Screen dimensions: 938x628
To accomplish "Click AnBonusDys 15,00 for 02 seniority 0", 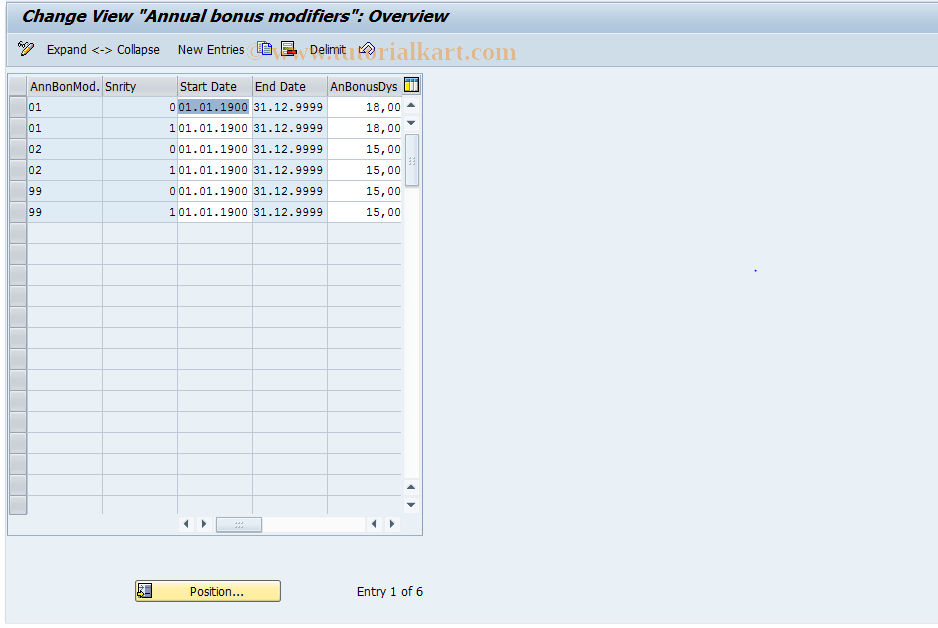I will (x=364, y=149).
